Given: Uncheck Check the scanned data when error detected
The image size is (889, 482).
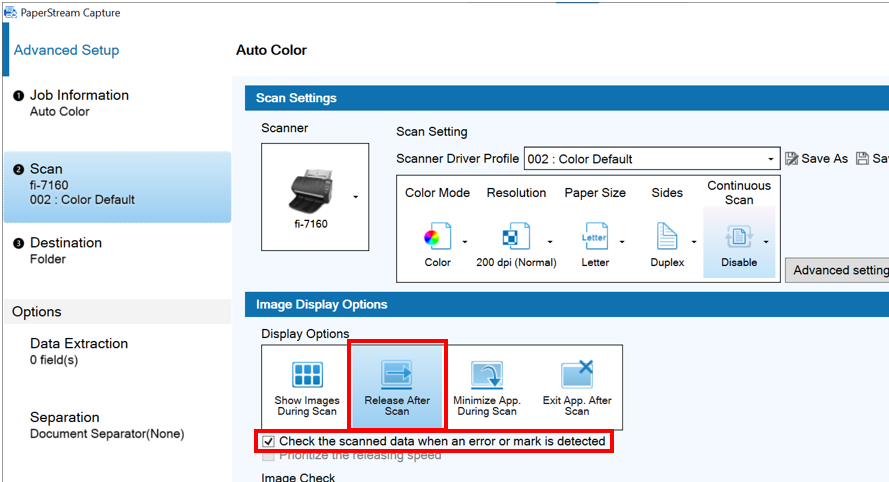Looking at the screenshot, I should (x=269, y=441).
